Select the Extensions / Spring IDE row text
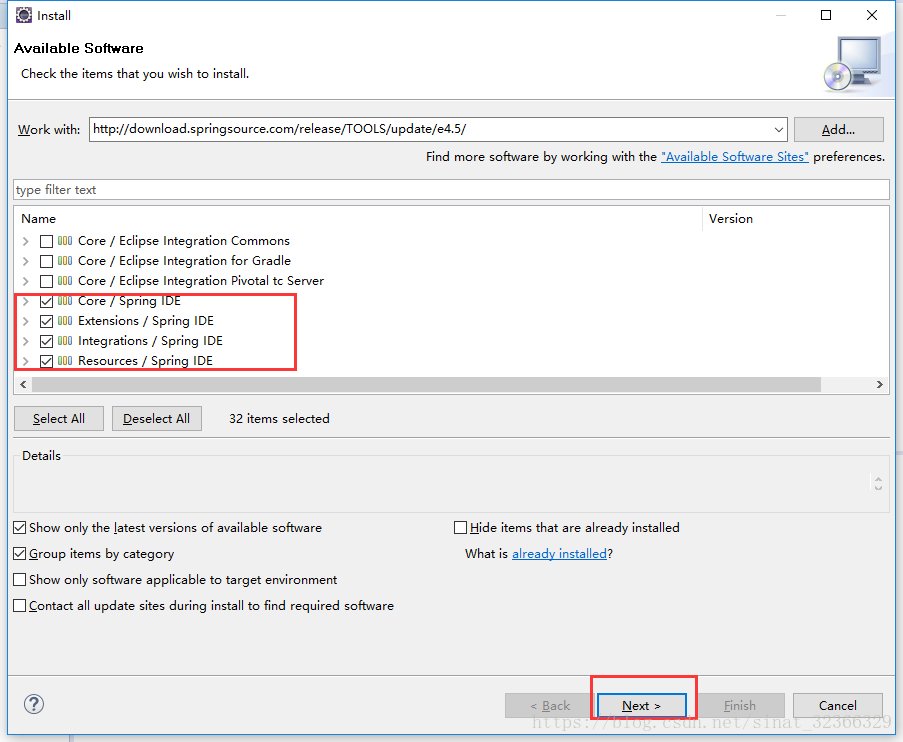 (x=146, y=321)
